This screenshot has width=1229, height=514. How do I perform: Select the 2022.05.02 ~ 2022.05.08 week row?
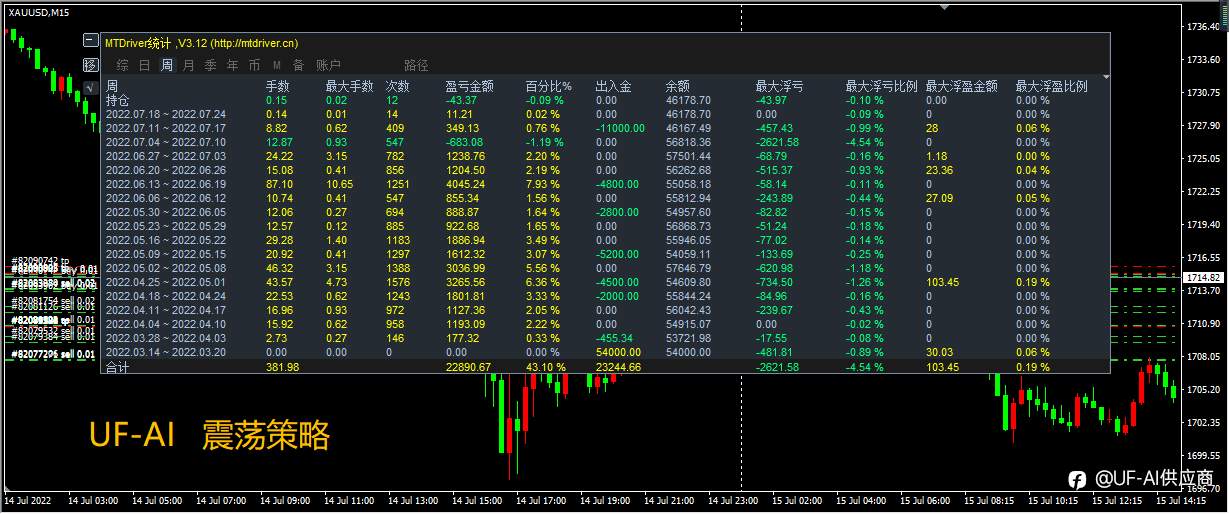(x=166, y=269)
